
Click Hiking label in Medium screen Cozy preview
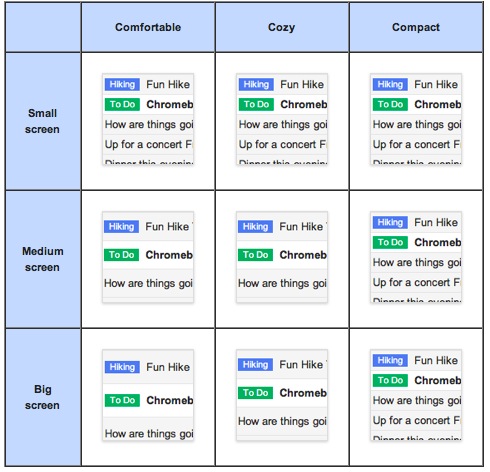(x=255, y=227)
